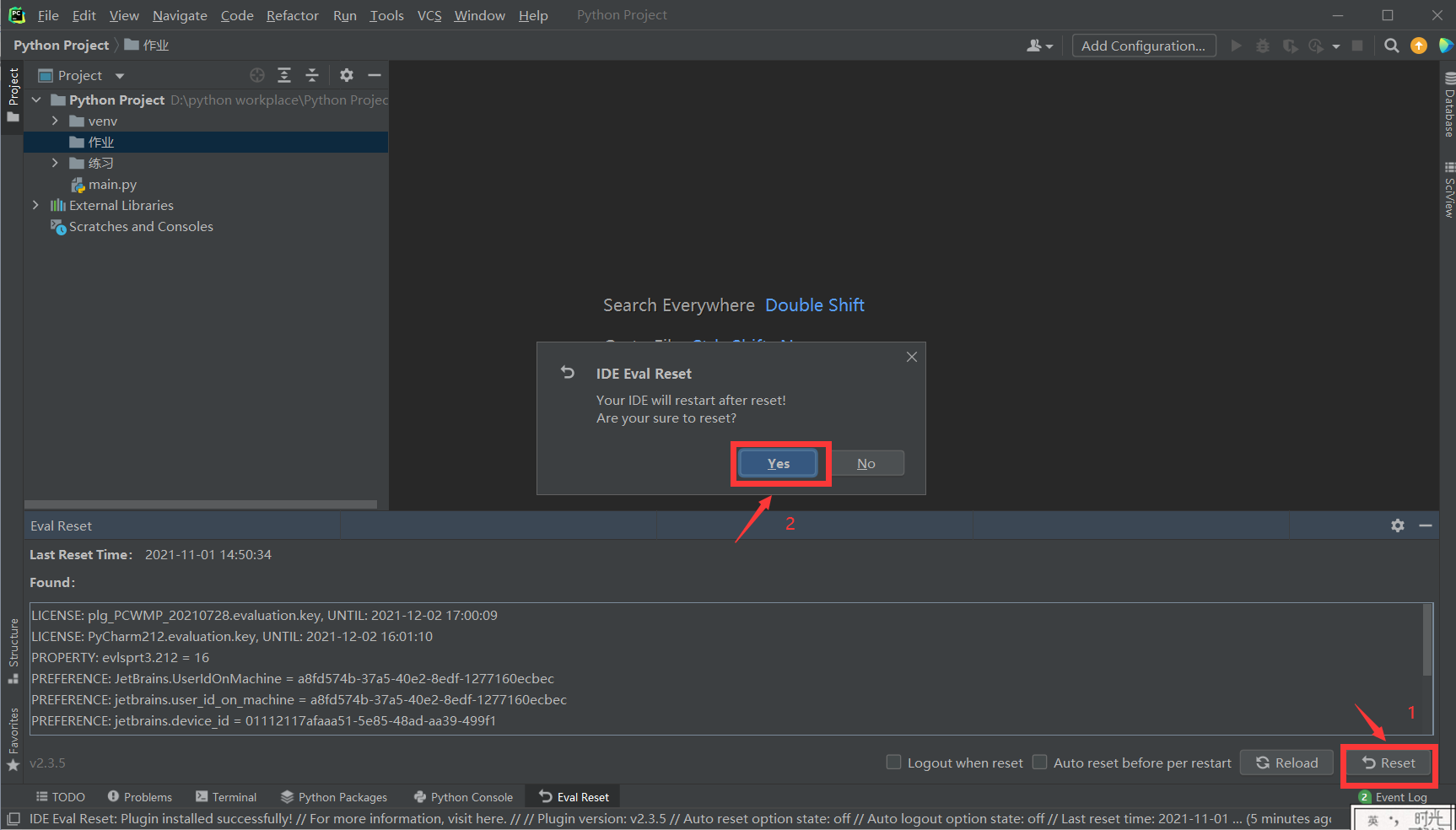Screen dimensions: 1456x830
Task: Open Search Everywhere magnifier icon
Action: 1392,46
